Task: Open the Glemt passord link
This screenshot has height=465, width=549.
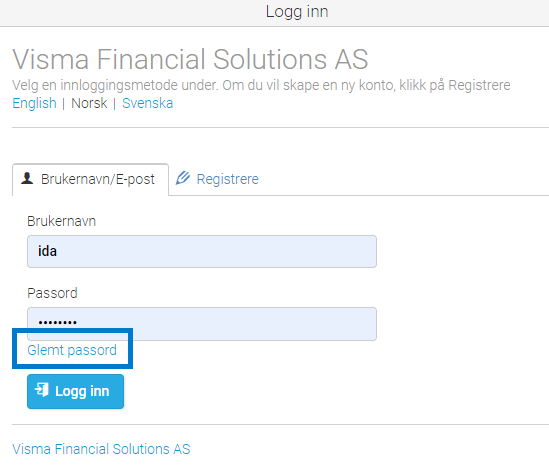Action: click(72, 350)
